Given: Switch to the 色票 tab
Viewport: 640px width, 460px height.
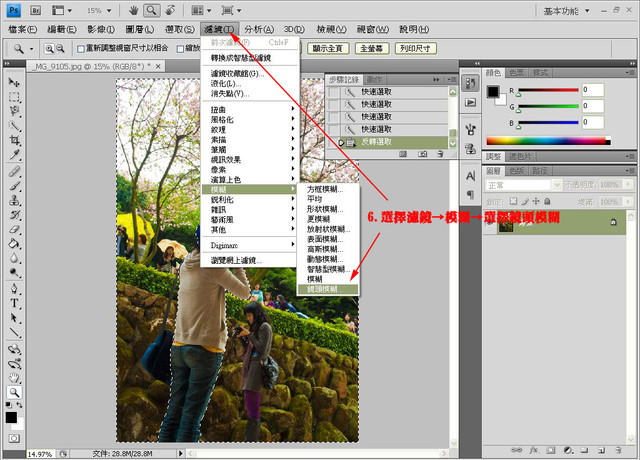Looking at the screenshot, I should [x=517, y=73].
